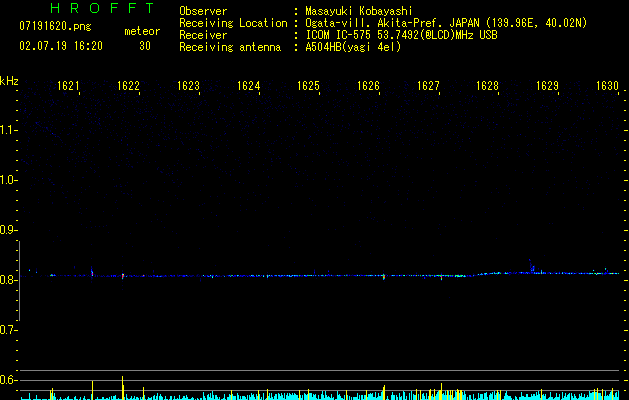Click the 1626 time axis label
The width and height of the screenshot is (629, 400).
tap(368, 86)
